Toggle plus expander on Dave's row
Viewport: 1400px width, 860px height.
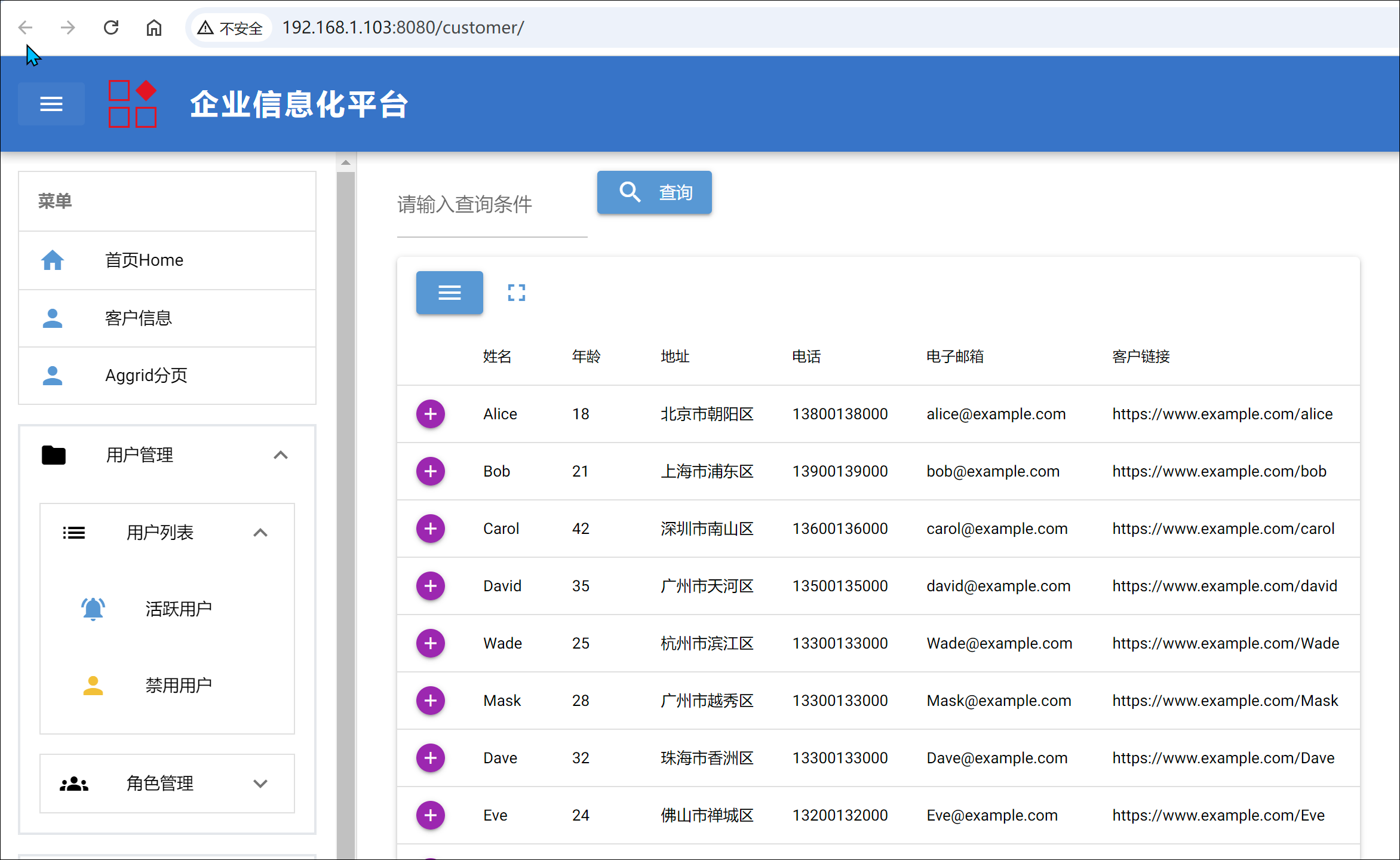click(431, 758)
